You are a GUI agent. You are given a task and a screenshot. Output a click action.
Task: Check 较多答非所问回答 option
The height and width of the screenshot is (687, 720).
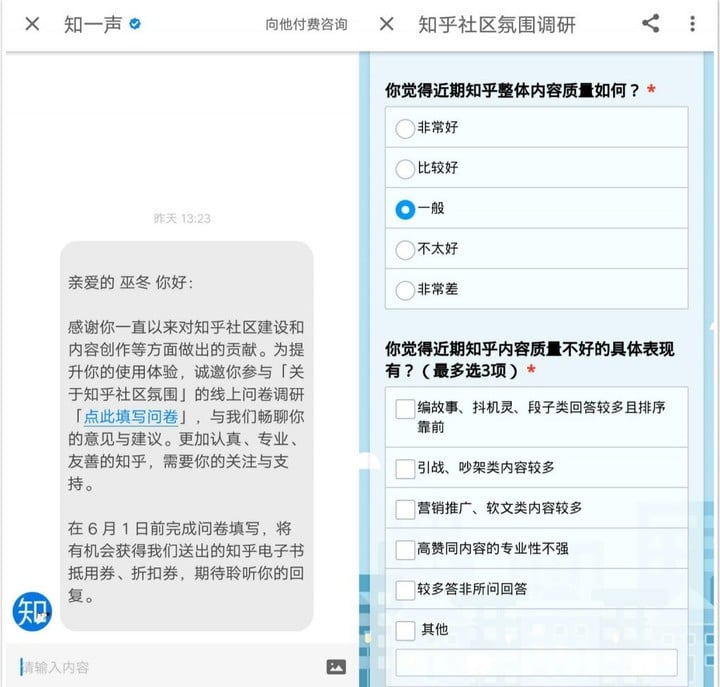pos(405,590)
